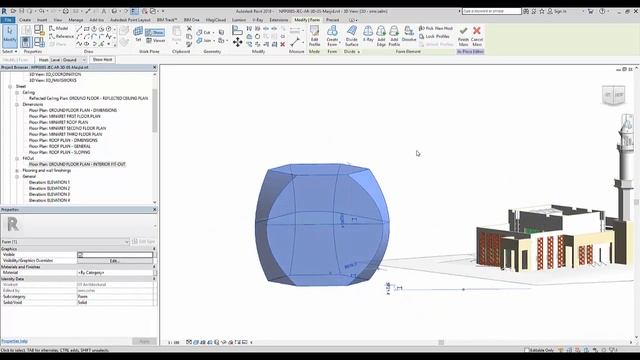Open the Lumion ribbon tab
The image size is (640, 360).
(x=239, y=20)
